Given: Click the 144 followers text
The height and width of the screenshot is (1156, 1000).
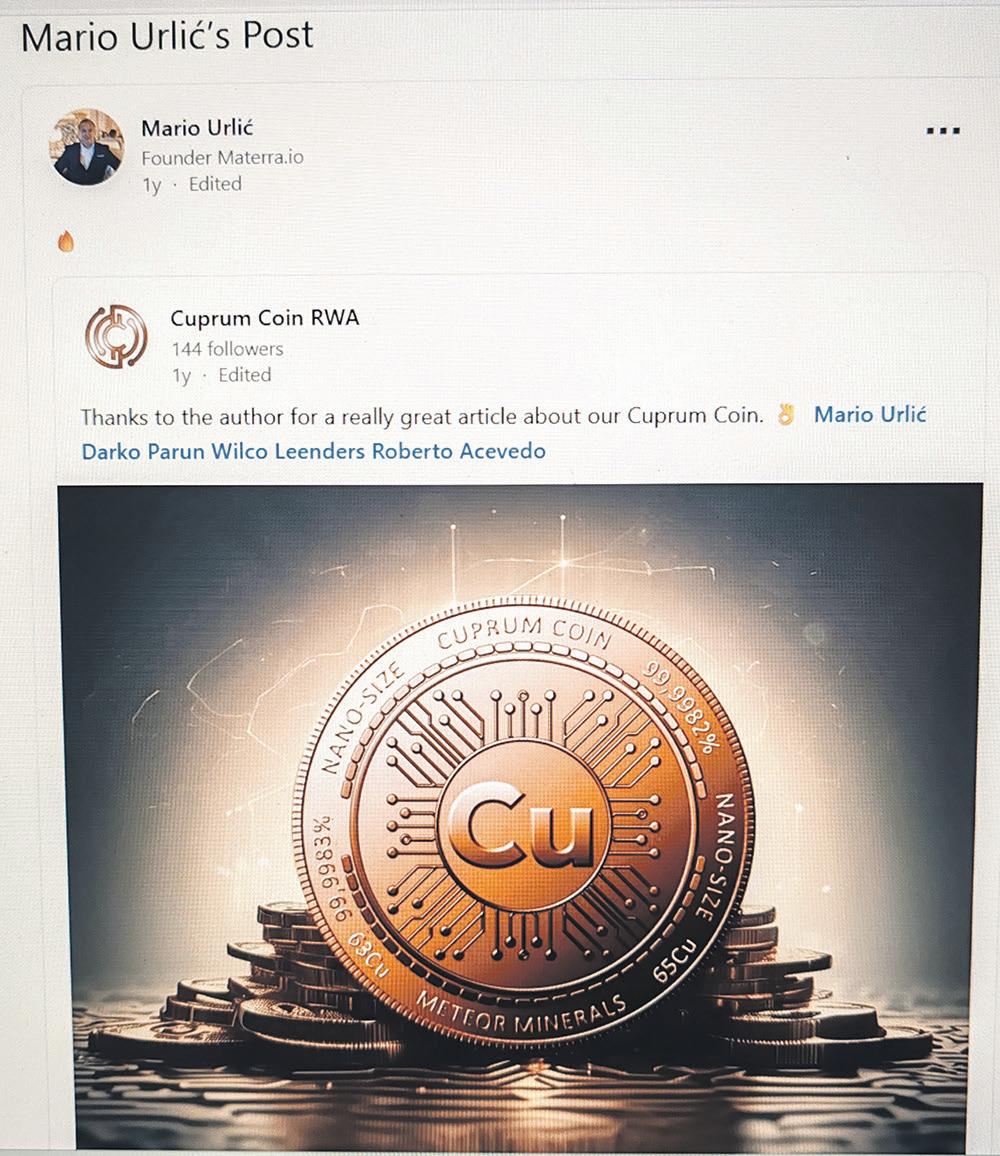Looking at the screenshot, I should point(227,349).
